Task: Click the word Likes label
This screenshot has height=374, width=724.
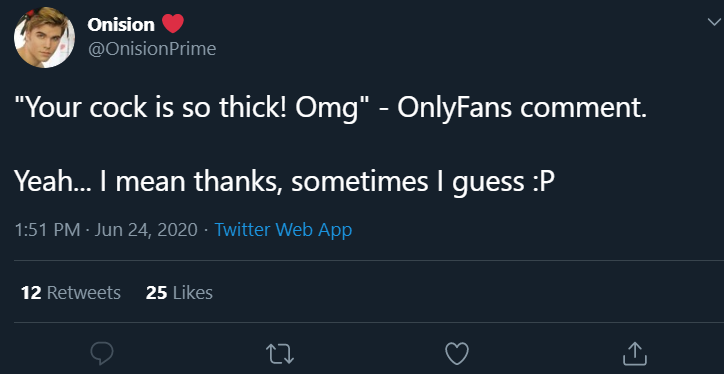Action: (193, 293)
